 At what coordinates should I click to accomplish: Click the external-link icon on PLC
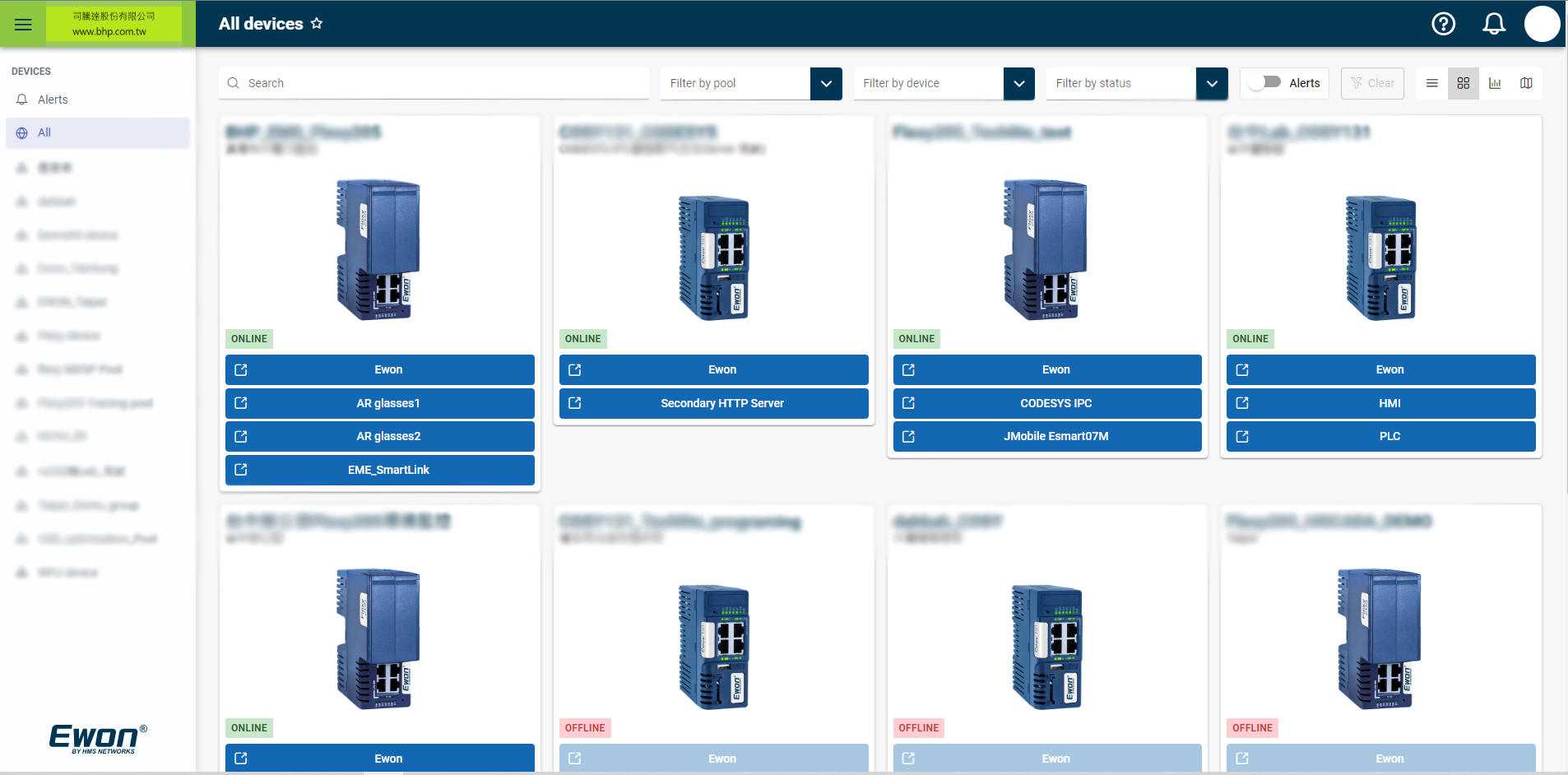1242,436
